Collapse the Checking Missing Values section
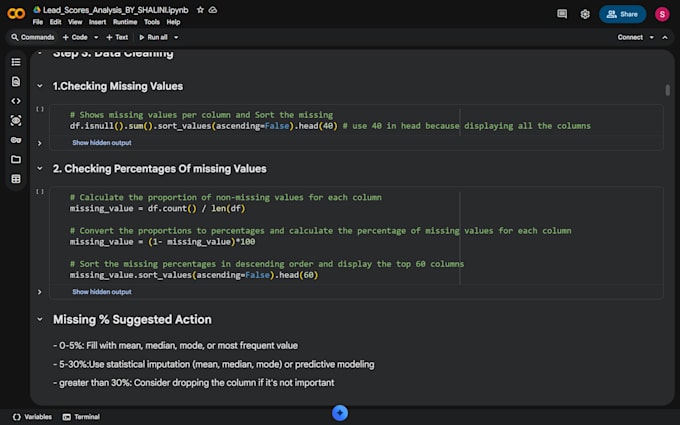 (40, 86)
